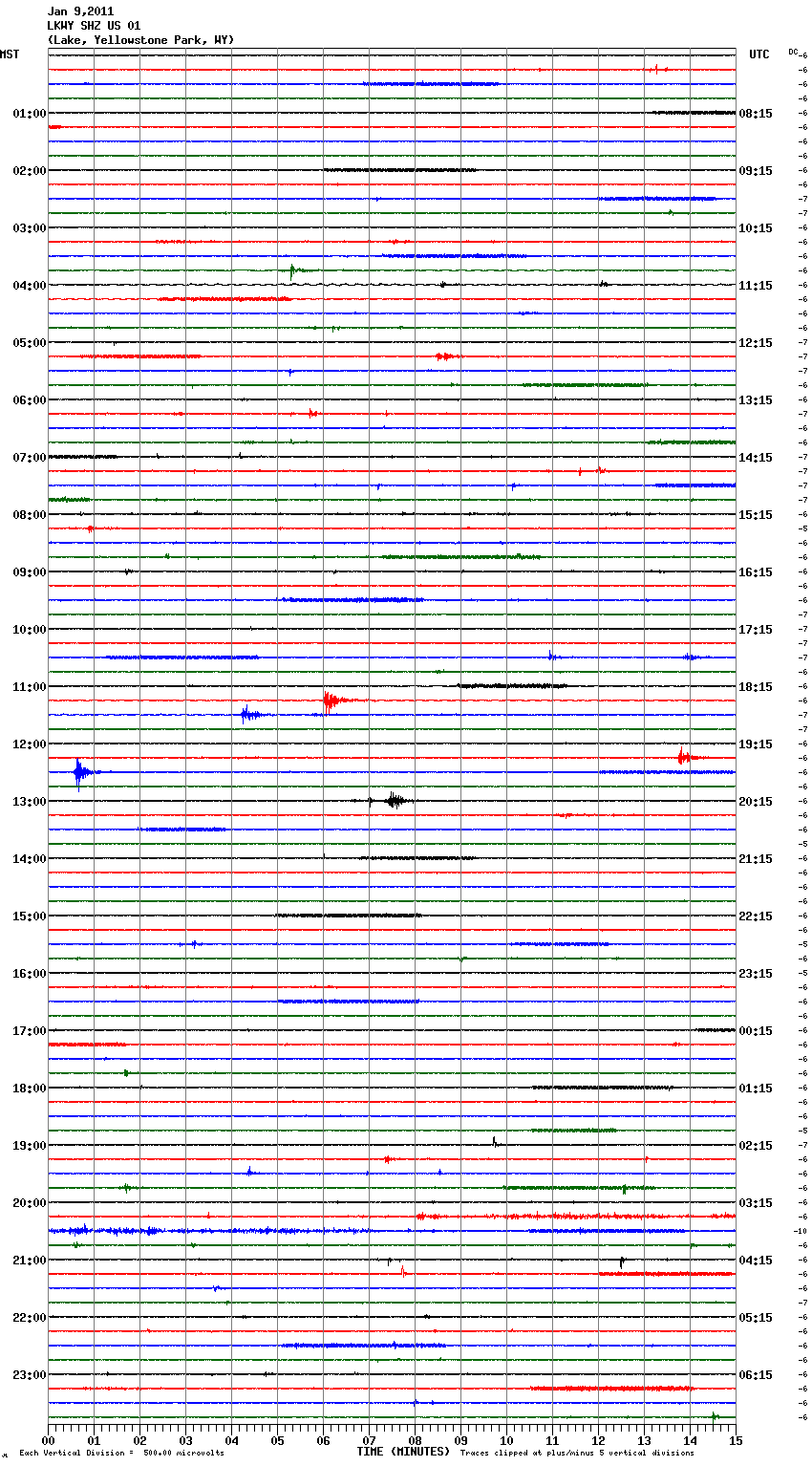The width and height of the screenshot is (812, 1466).
Task: Click the 14:15 UTC time label
Action: click(756, 458)
